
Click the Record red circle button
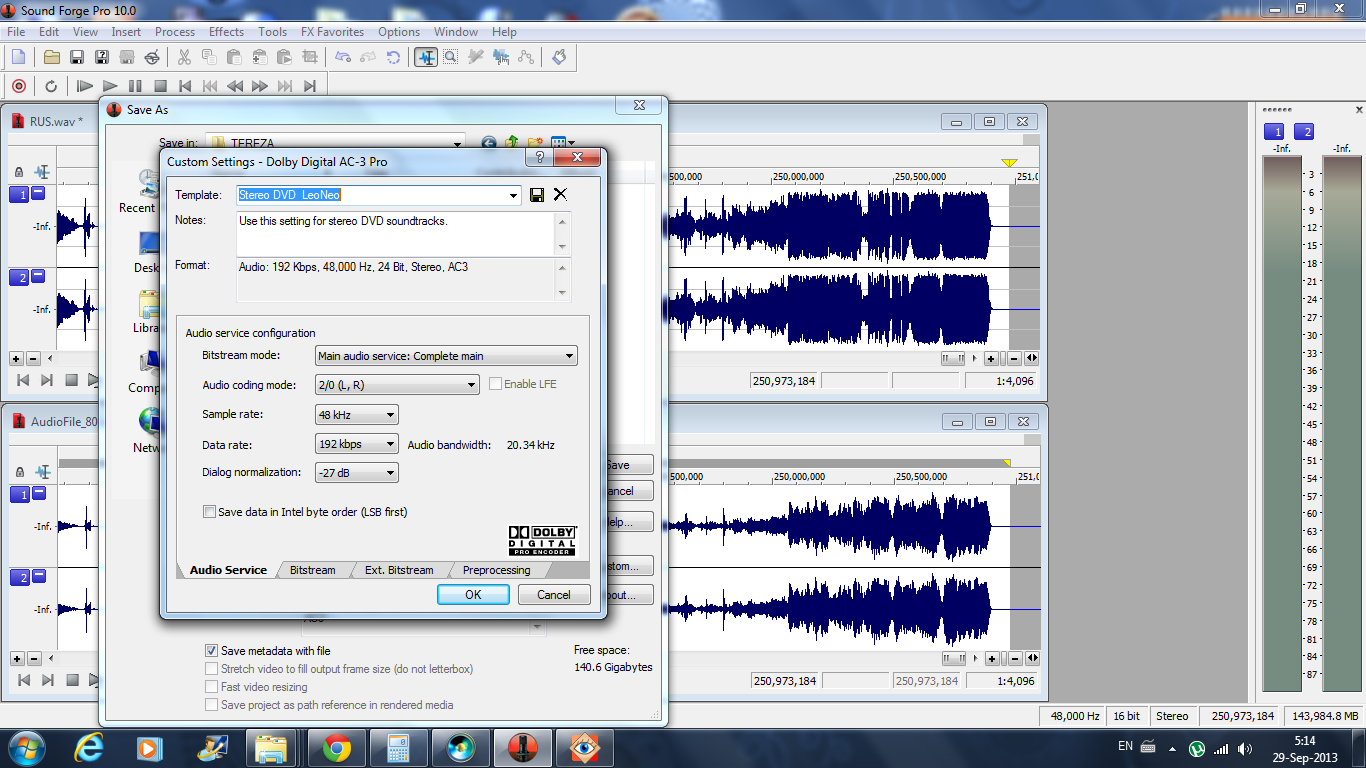pyautogui.click(x=18, y=86)
